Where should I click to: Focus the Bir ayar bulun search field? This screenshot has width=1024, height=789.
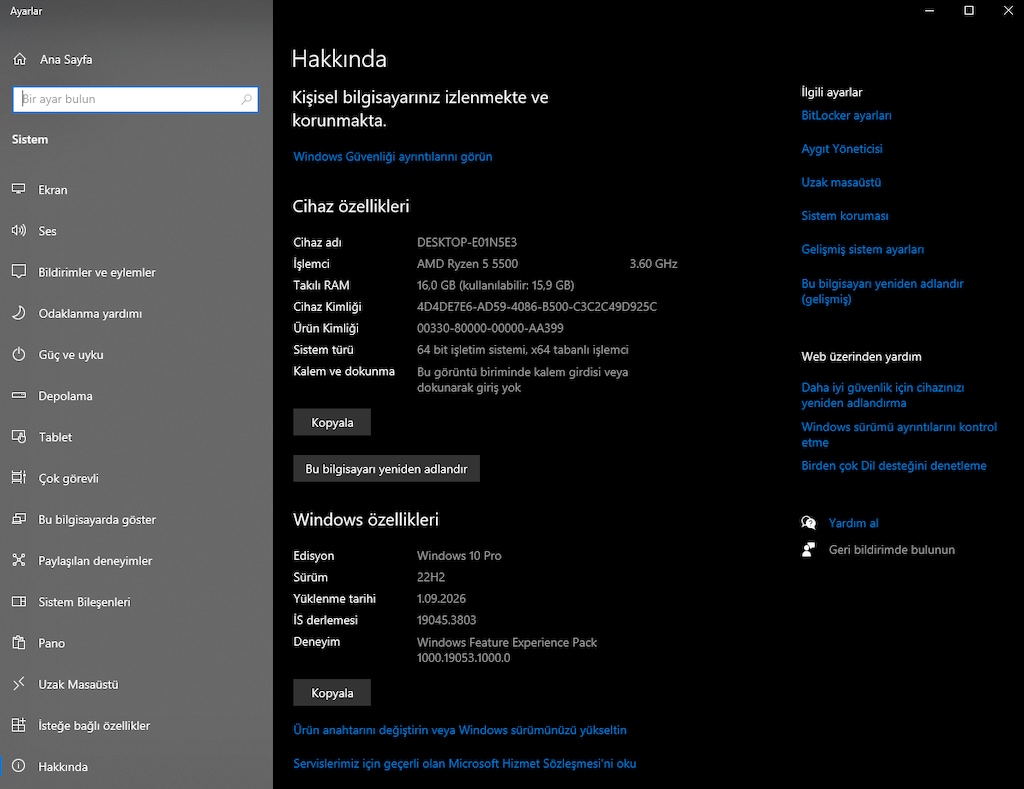click(x=135, y=99)
